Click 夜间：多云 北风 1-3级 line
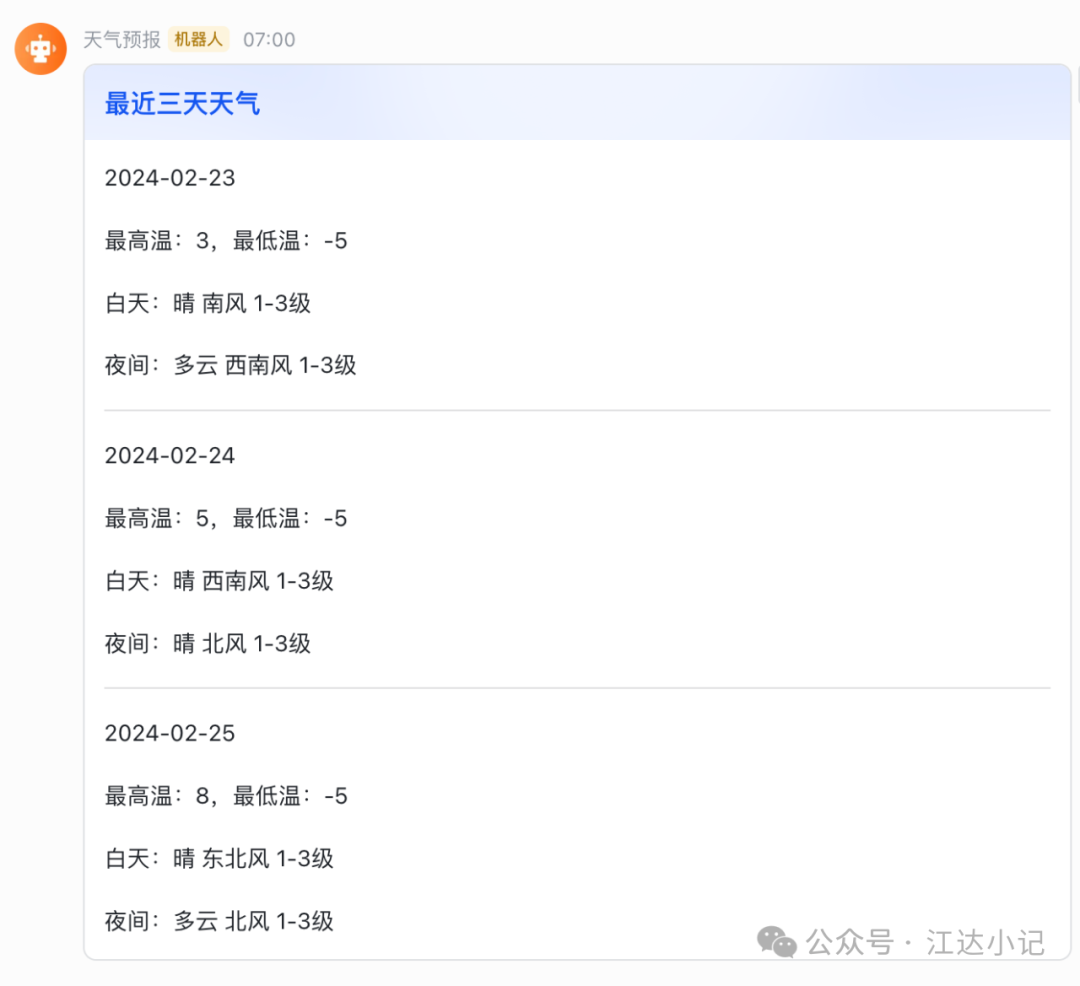 [219, 921]
